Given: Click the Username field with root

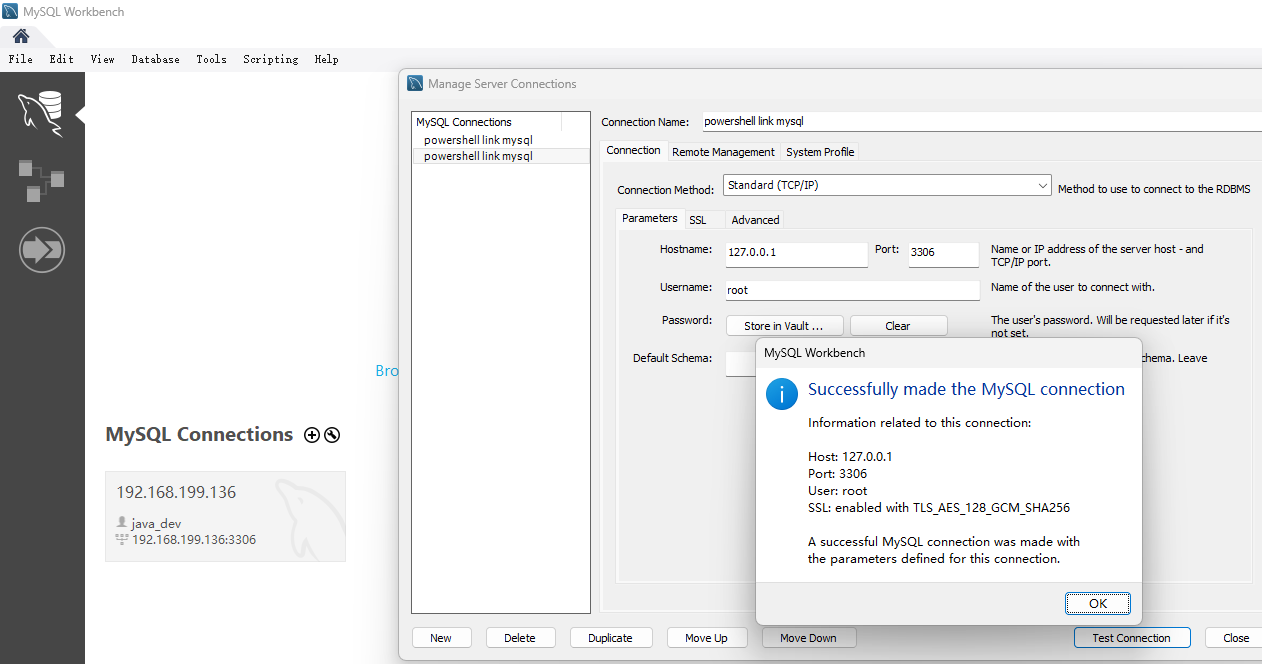Looking at the screenshot, I should 852,290.
